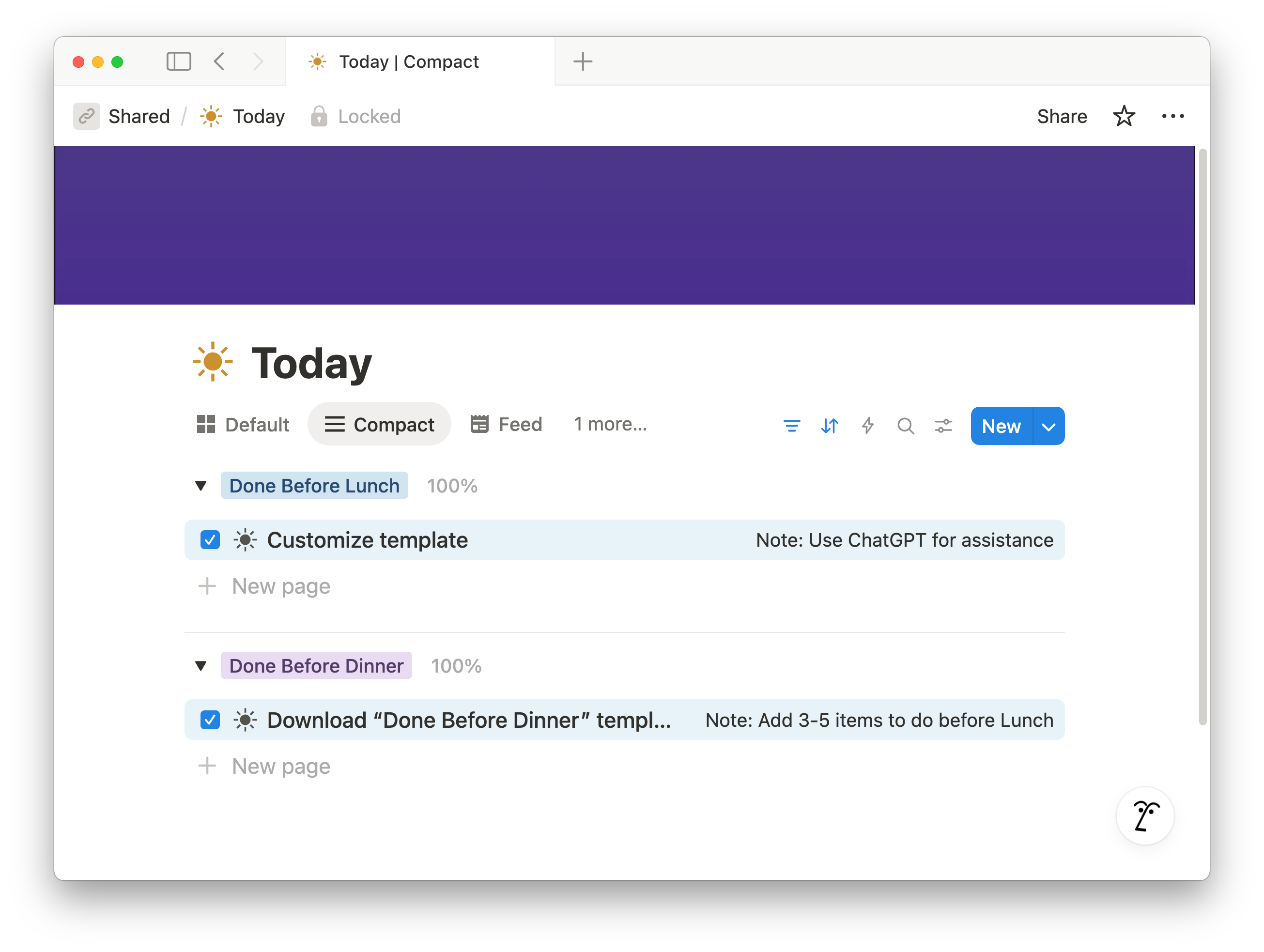Collapse the Done Before Dinner group
Viewport: 1264px width, 952px height.
point(200,666)
